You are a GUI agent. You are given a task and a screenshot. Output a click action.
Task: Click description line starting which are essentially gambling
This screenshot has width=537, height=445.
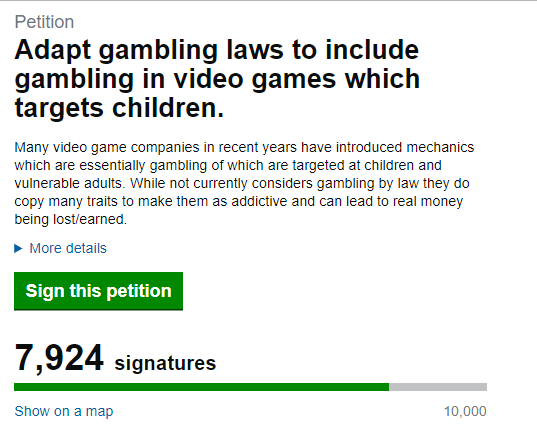coord(228,165)
